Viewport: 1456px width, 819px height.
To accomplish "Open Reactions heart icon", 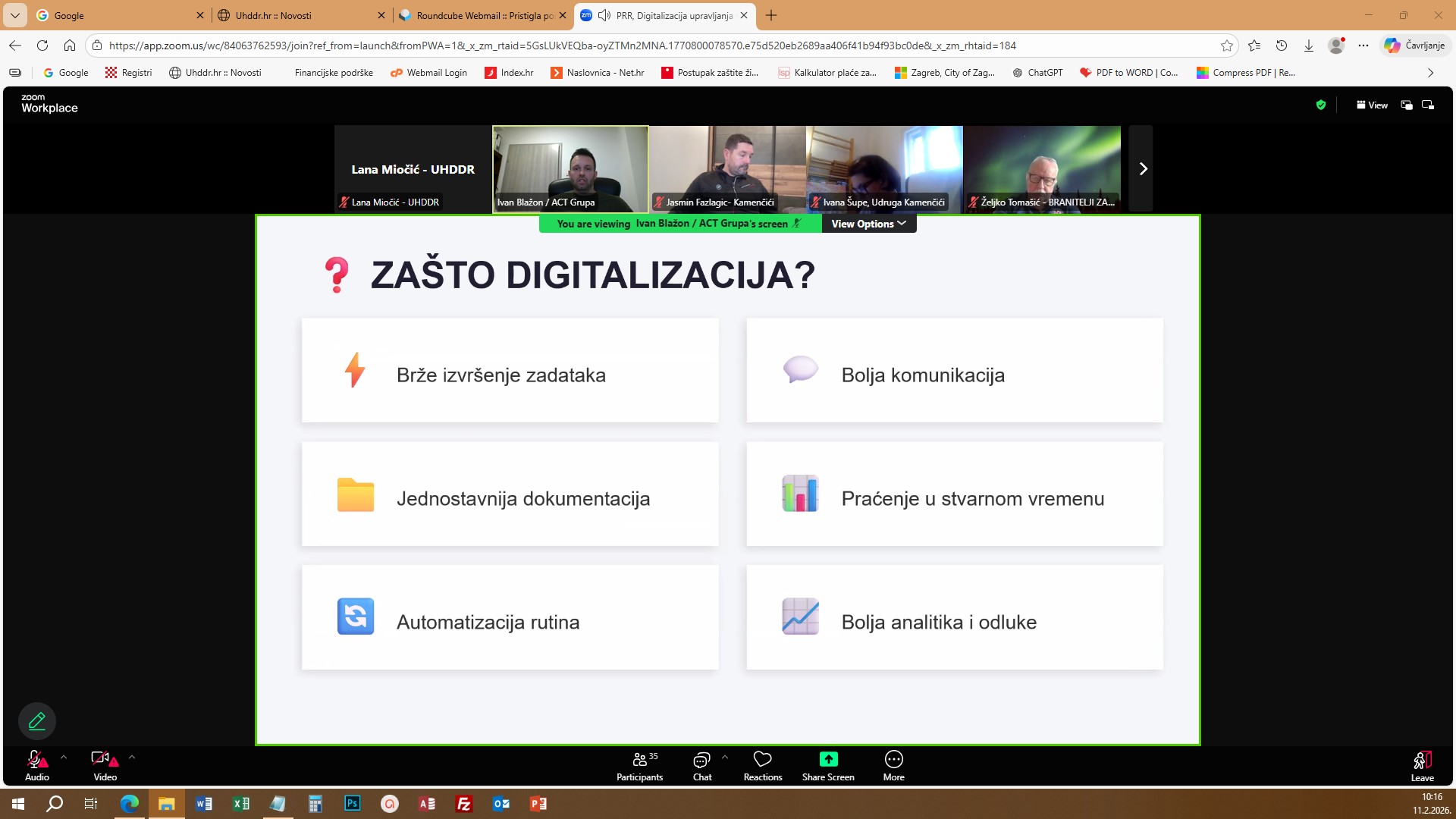I will click(762, 760).
